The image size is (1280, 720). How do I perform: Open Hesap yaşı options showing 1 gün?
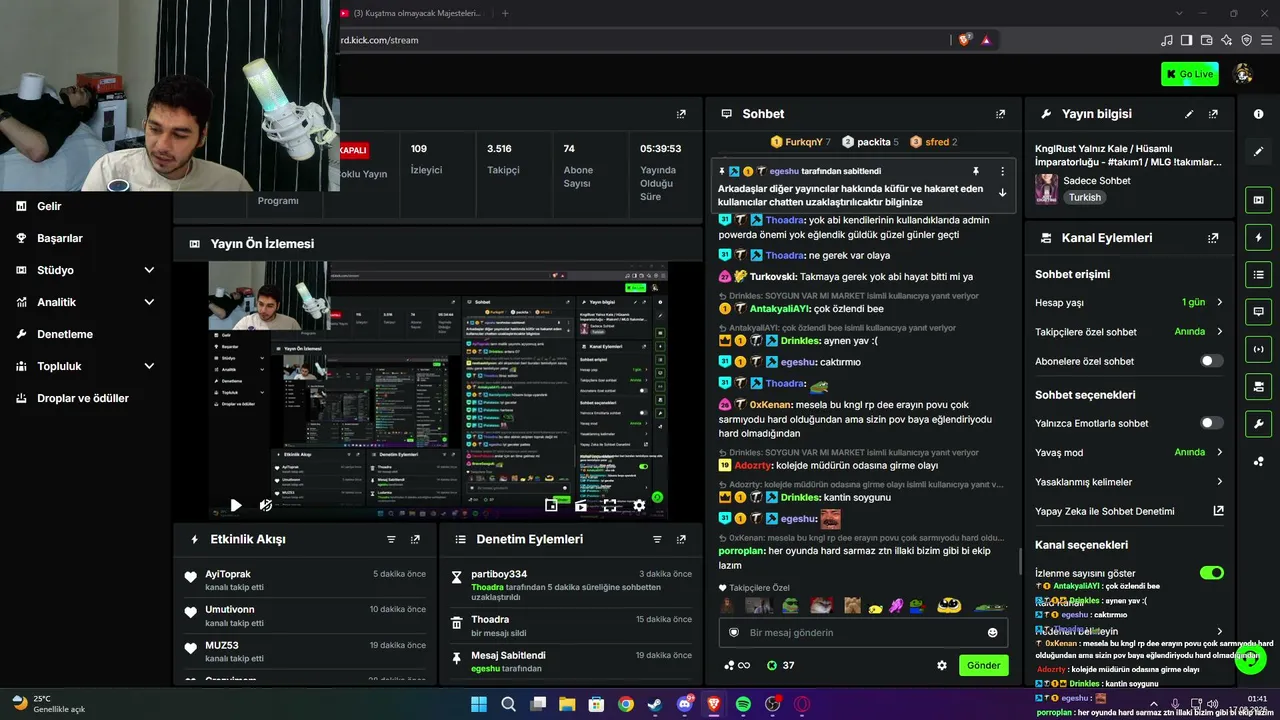pos(1129,302)
